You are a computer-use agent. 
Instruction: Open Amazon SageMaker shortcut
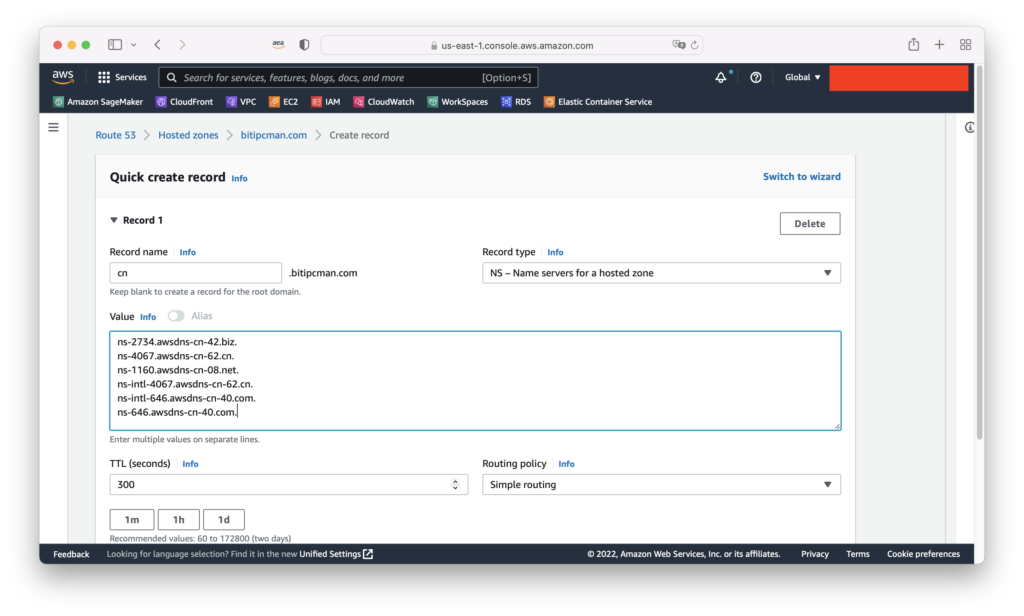coord(98,102)
